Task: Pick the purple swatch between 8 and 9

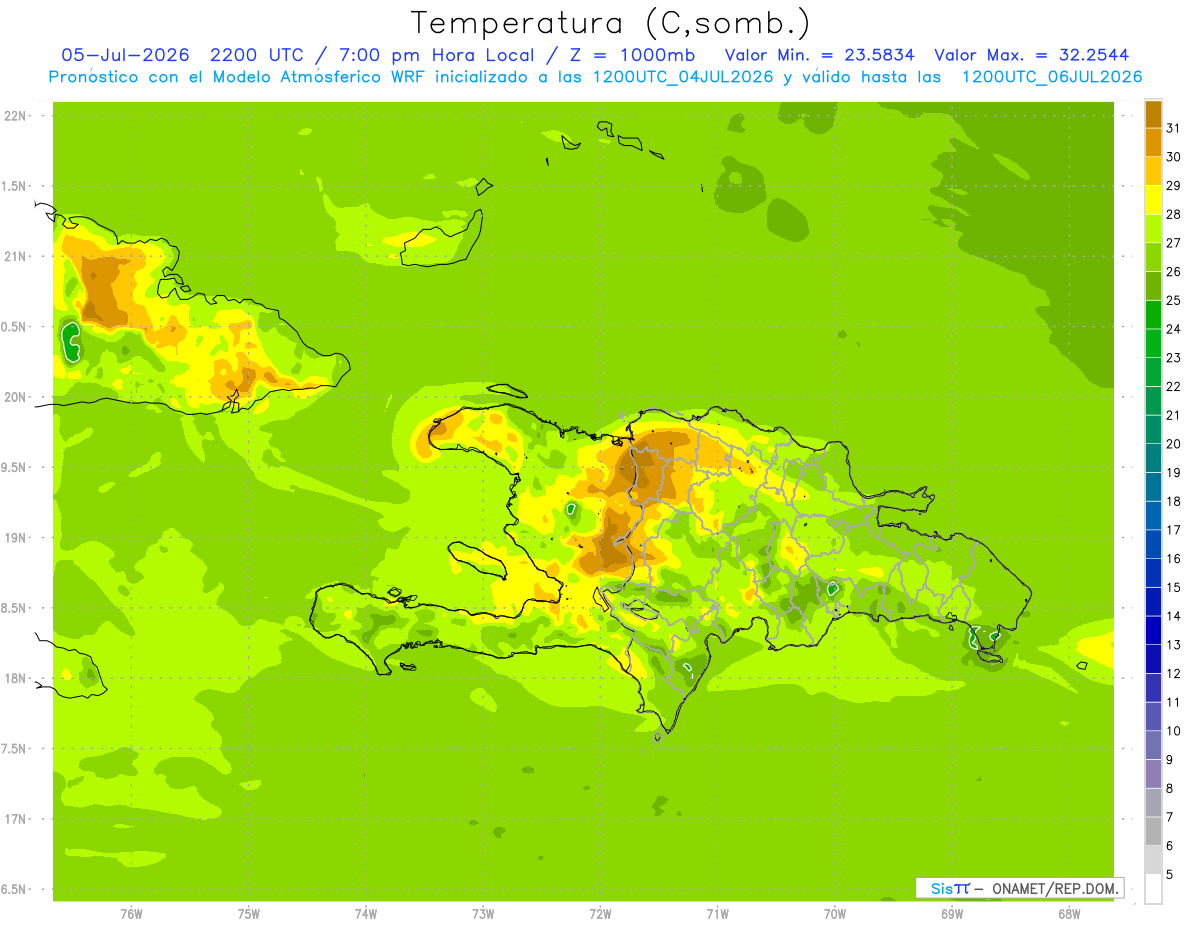Action: point(1153,773)
